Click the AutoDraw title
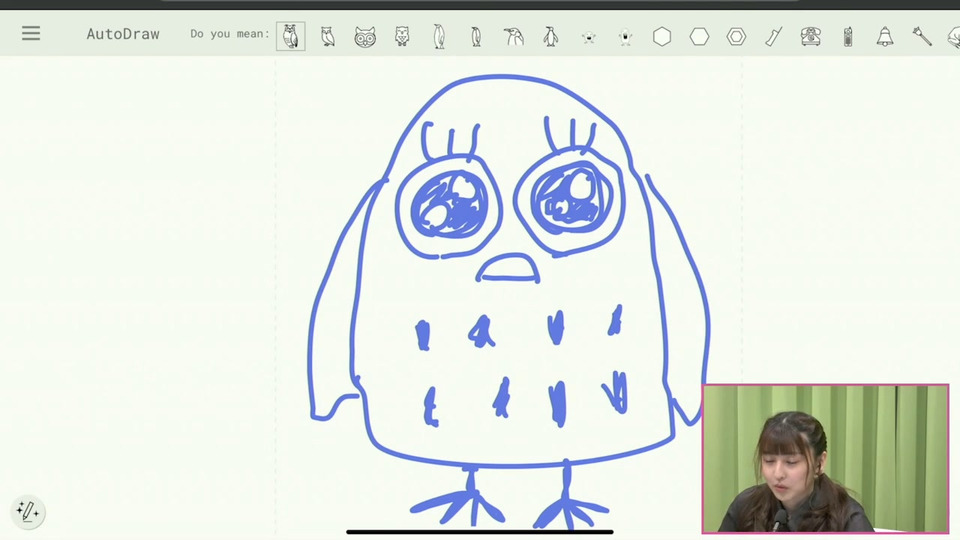This screenshot has height=540, width=960. tap(122, 34)
